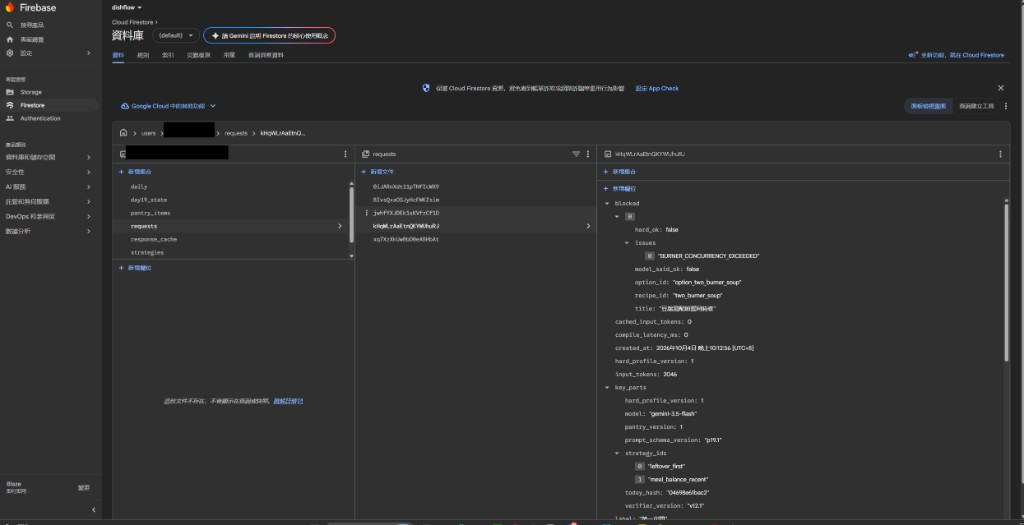Open the three-dot menu of the document panel
The width and height of the screenshot is (1024, 525).
click(x=1000, y=154)
